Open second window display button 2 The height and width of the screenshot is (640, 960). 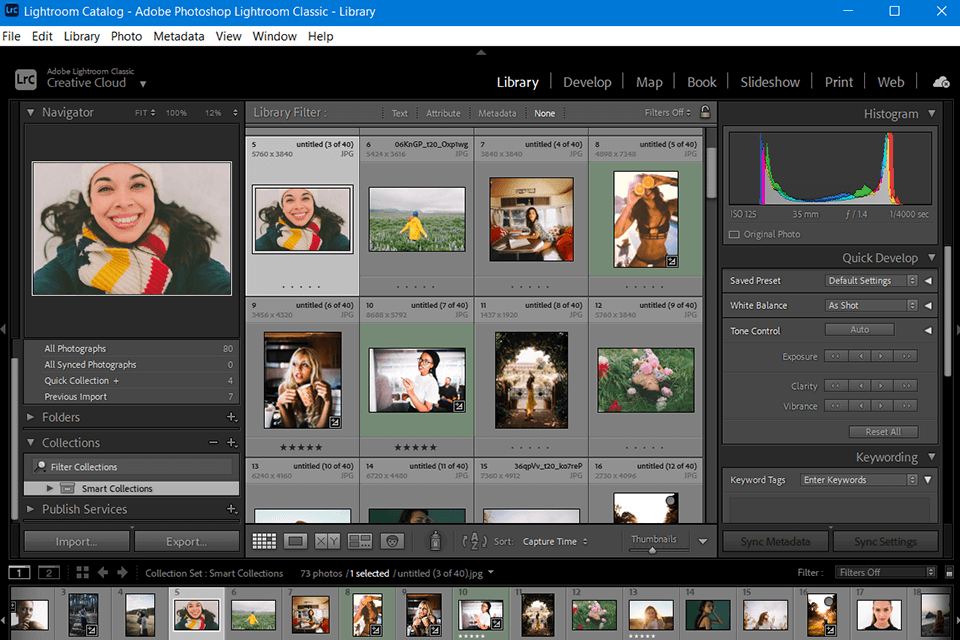click(x=49, y=573)
